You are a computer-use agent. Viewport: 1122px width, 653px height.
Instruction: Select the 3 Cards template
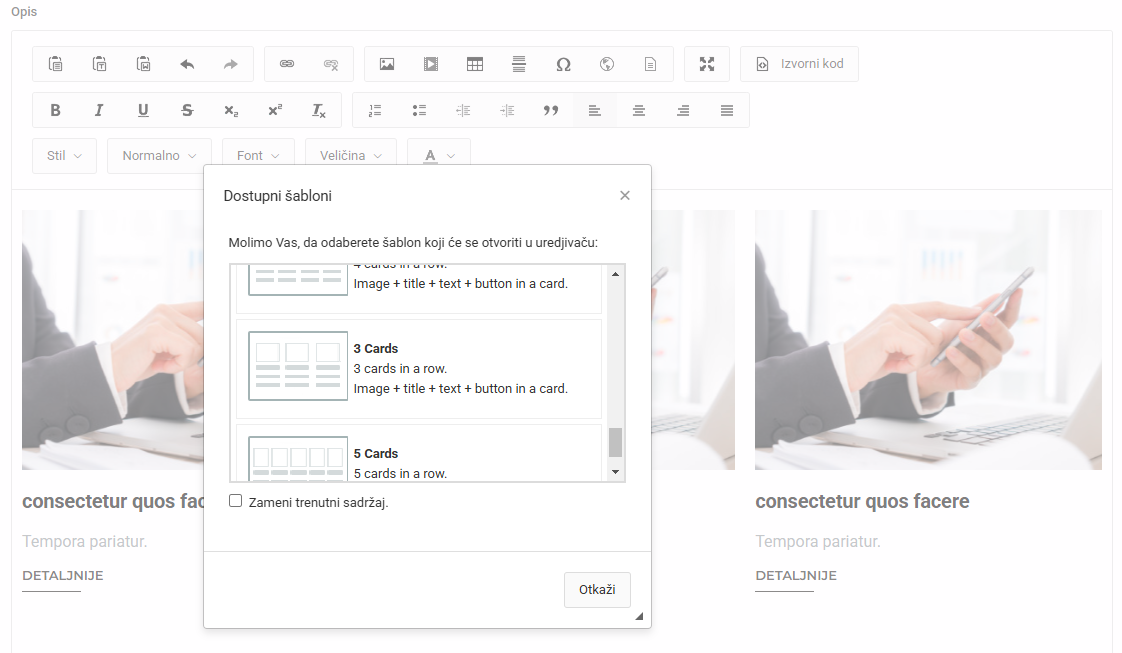click(x=419, y=368)
